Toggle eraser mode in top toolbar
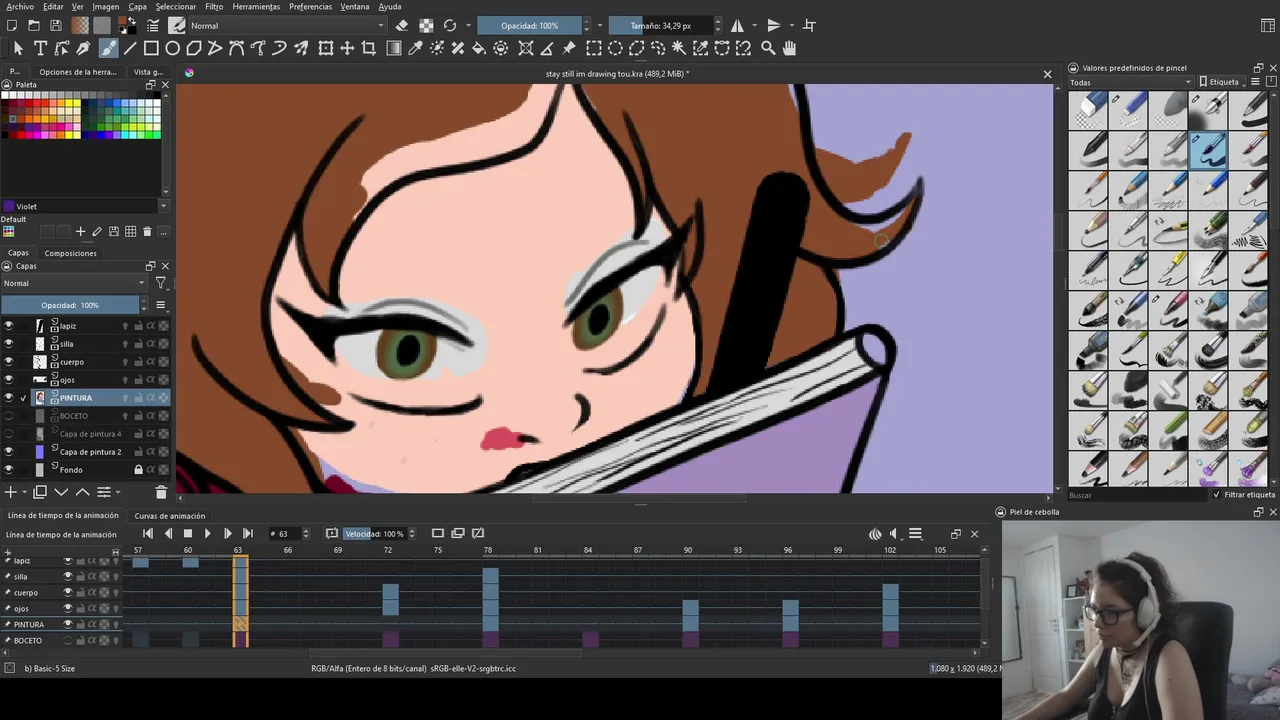 402,25
